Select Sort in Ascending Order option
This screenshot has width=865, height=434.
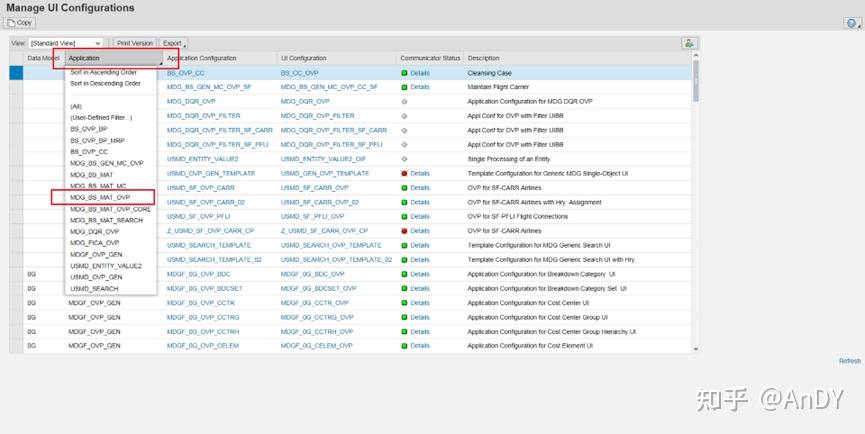pos(103,72)
